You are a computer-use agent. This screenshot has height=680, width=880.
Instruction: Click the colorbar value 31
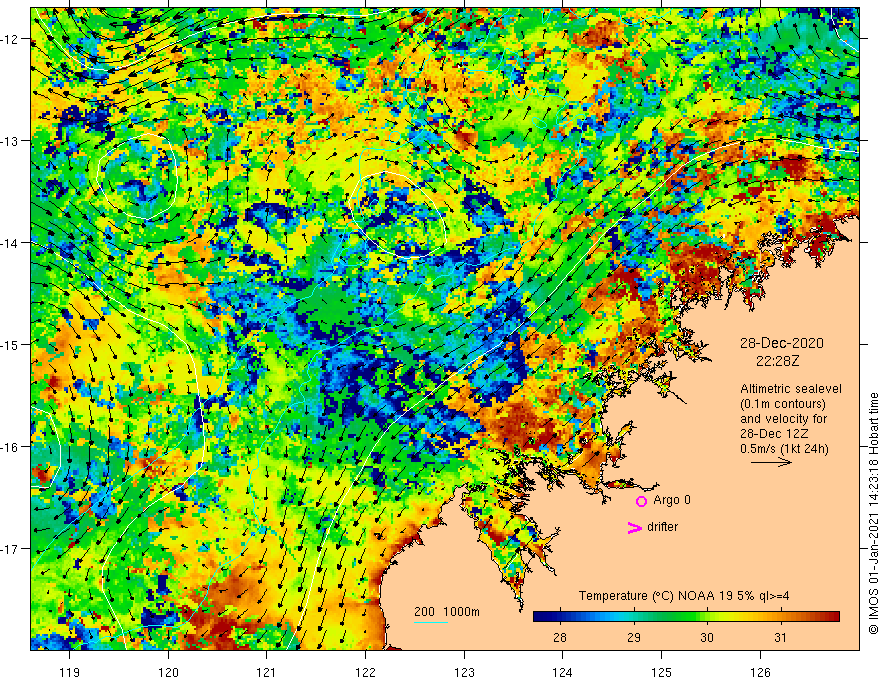[780, 638]
